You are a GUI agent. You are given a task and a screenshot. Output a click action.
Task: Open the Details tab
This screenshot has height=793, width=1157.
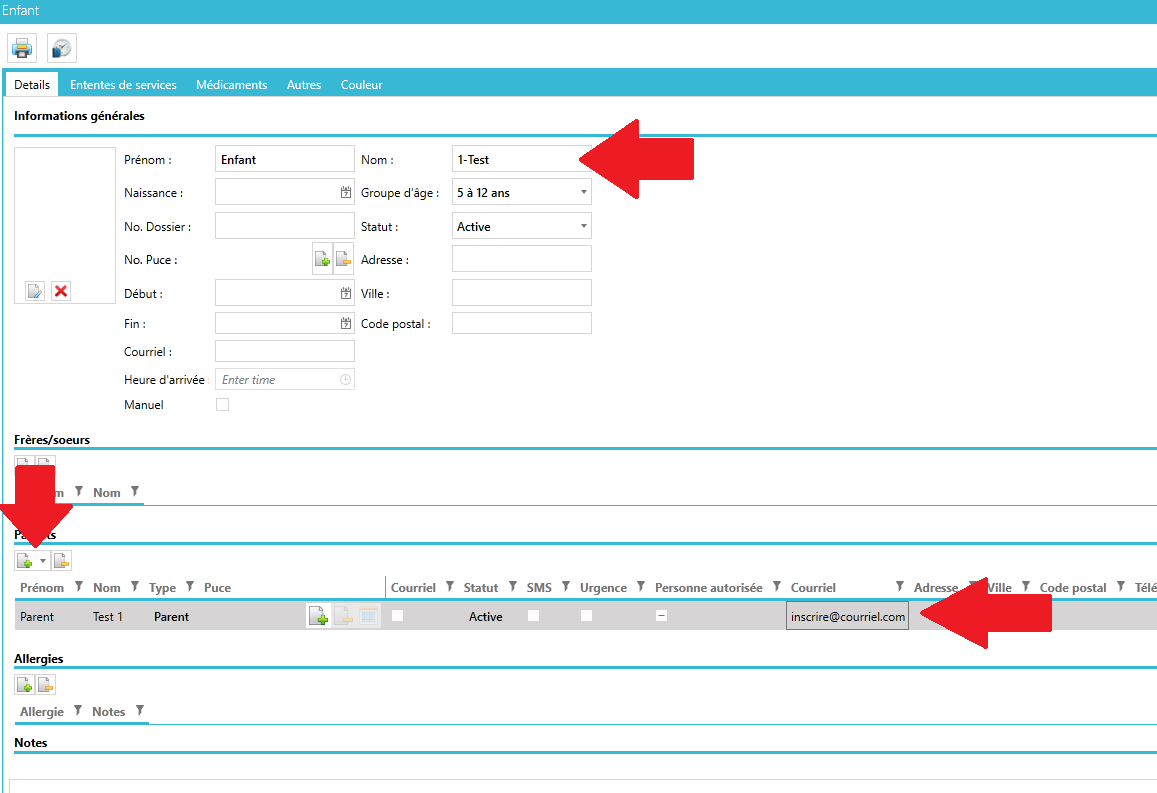click(32, 85)
